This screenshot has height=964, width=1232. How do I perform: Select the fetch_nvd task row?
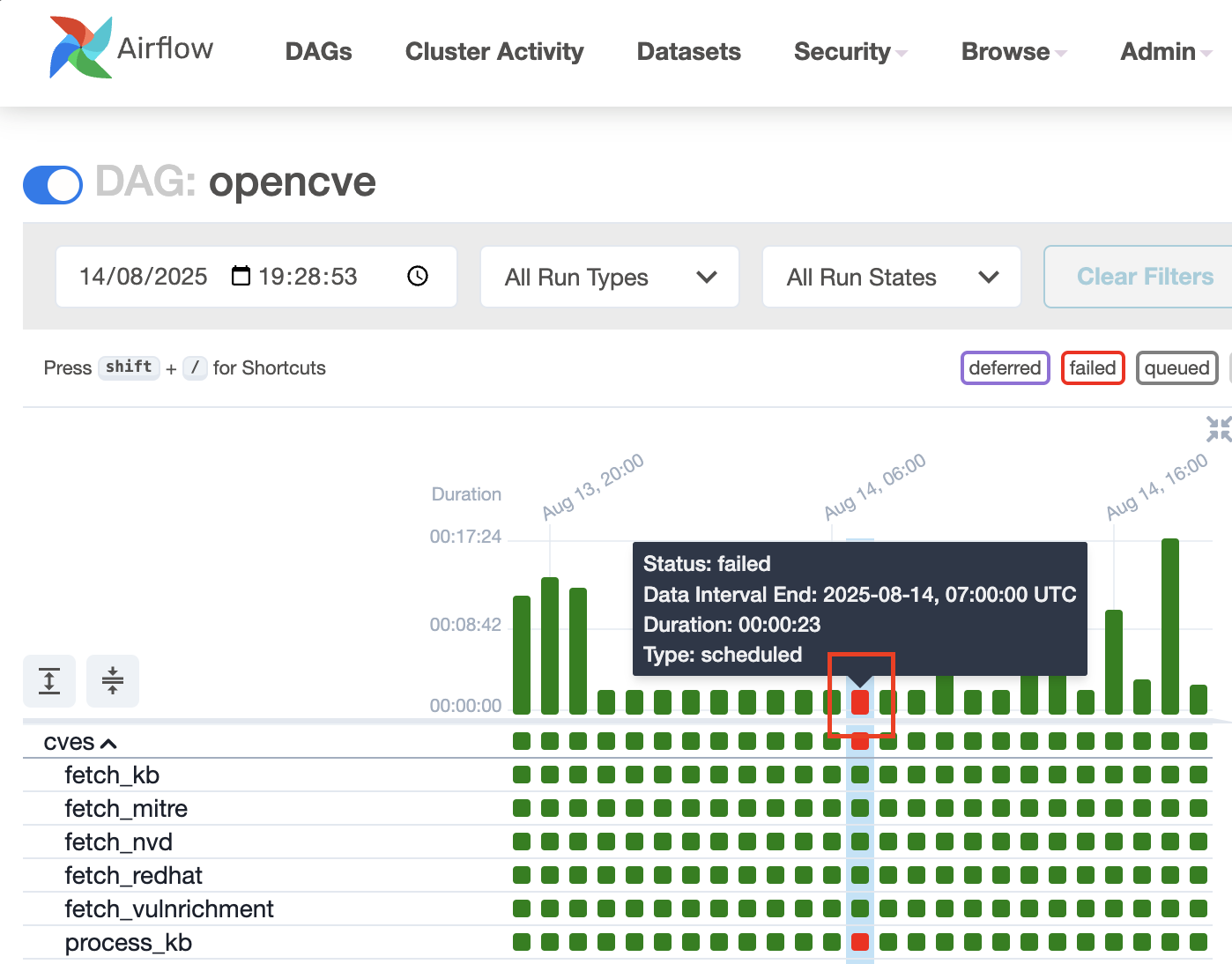118,842
